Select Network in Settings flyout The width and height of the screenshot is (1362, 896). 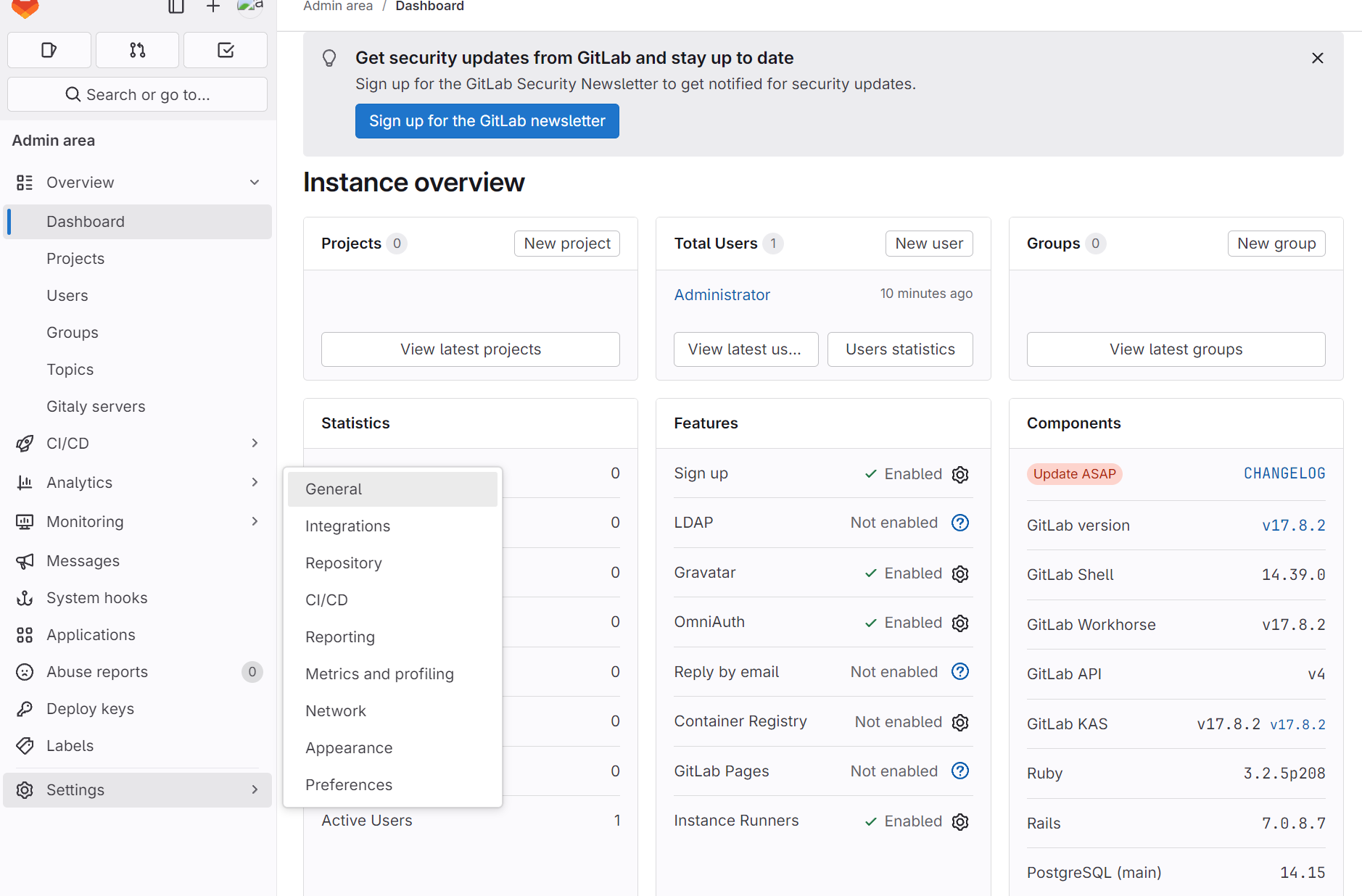pyautogui.click(x=392, y=711)
